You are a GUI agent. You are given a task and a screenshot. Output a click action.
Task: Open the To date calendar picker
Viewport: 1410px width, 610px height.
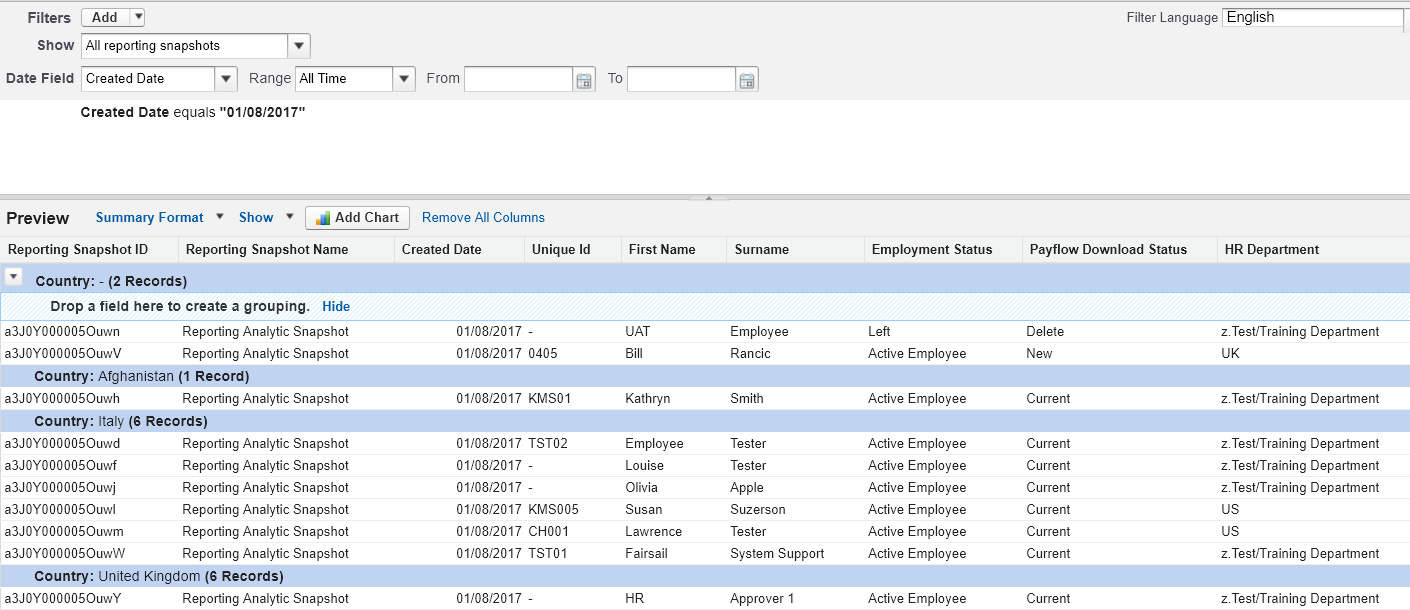point(747,80)
